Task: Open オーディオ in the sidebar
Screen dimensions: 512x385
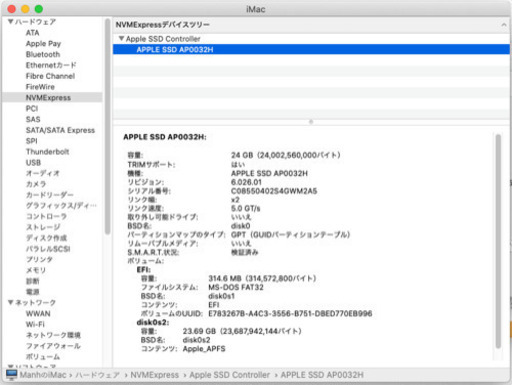Action: (x=43, y=173)
